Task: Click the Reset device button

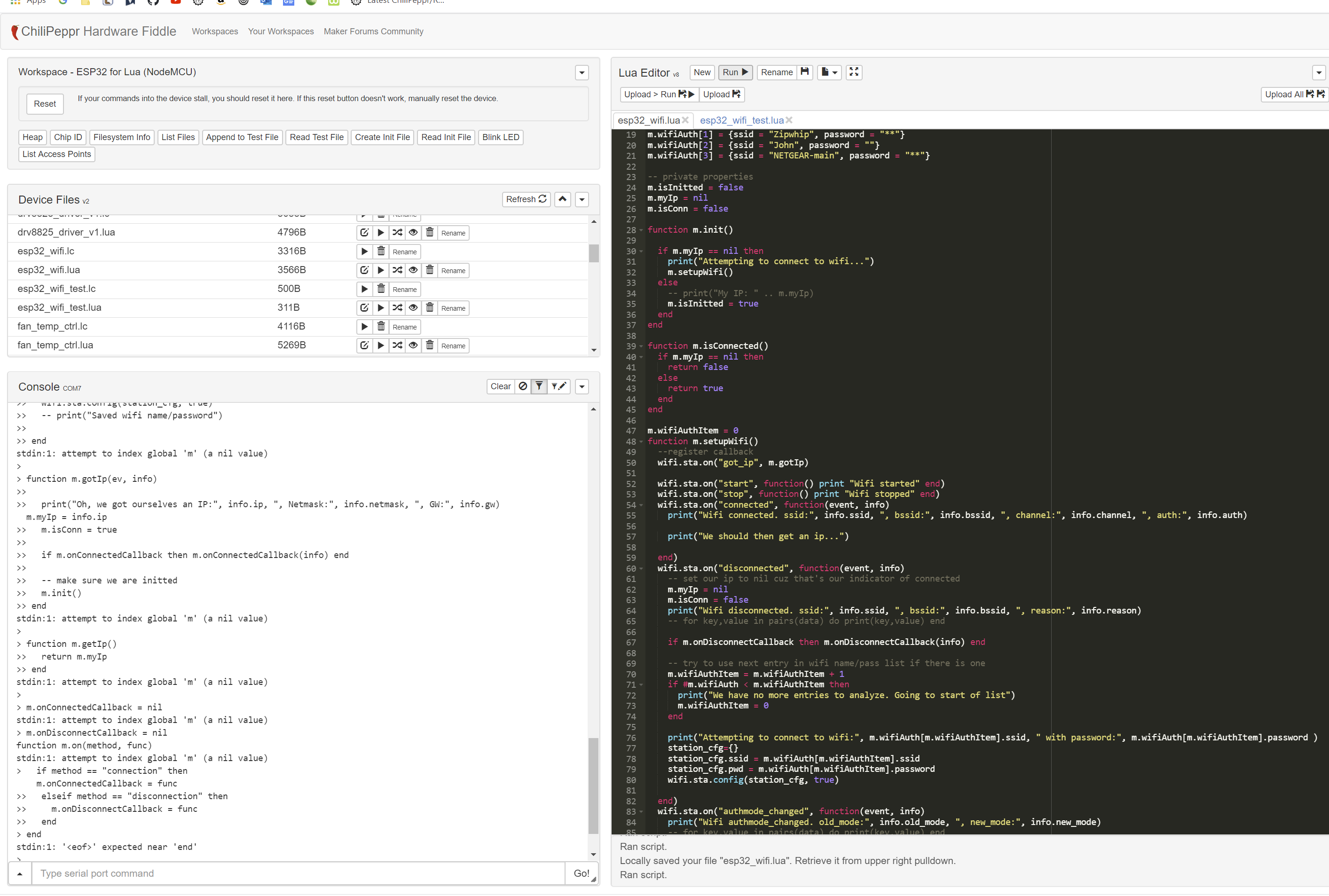Action: pyautogui.click(x=45, y=104)
